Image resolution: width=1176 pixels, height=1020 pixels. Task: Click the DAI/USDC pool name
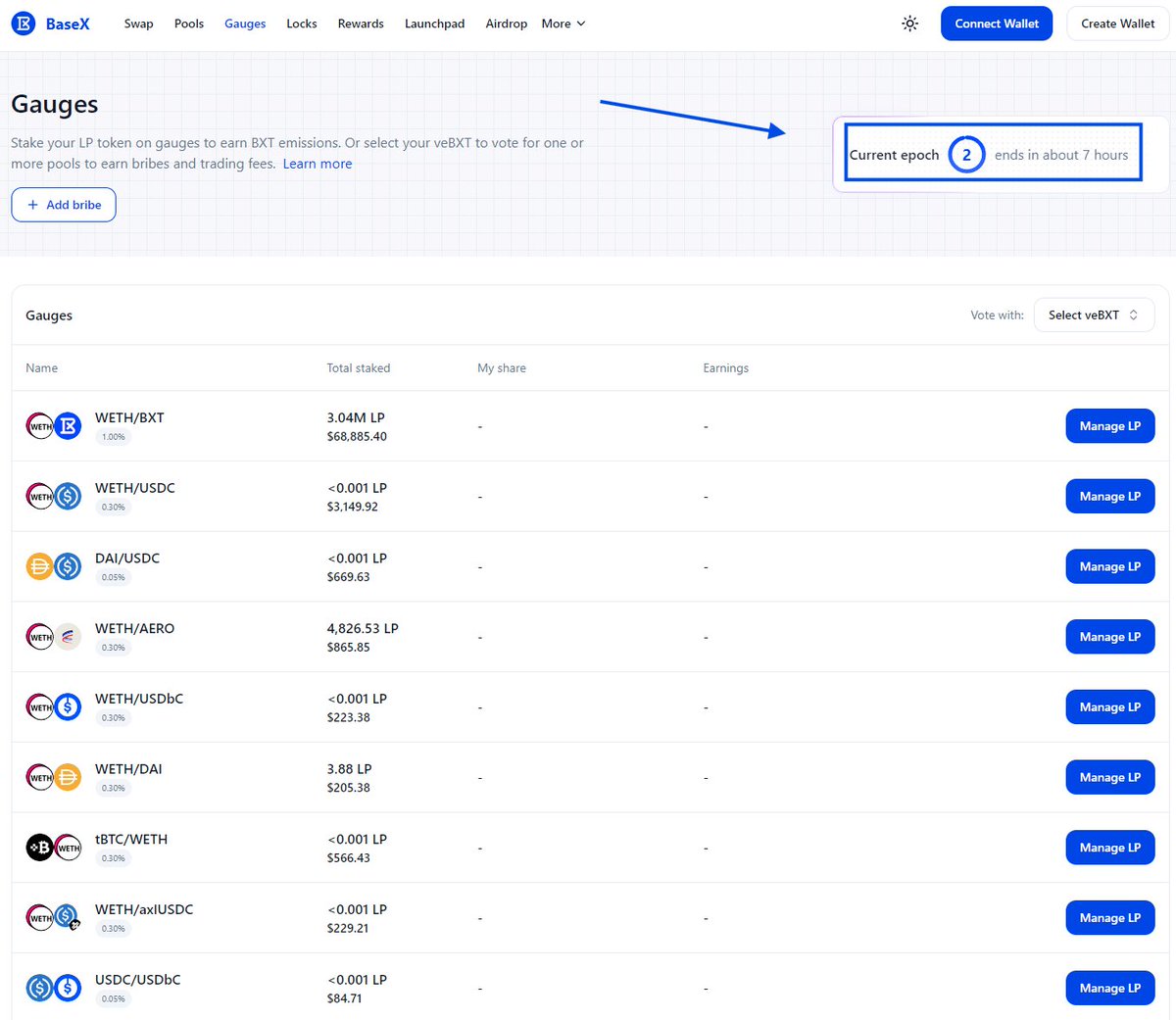point(127,559)
